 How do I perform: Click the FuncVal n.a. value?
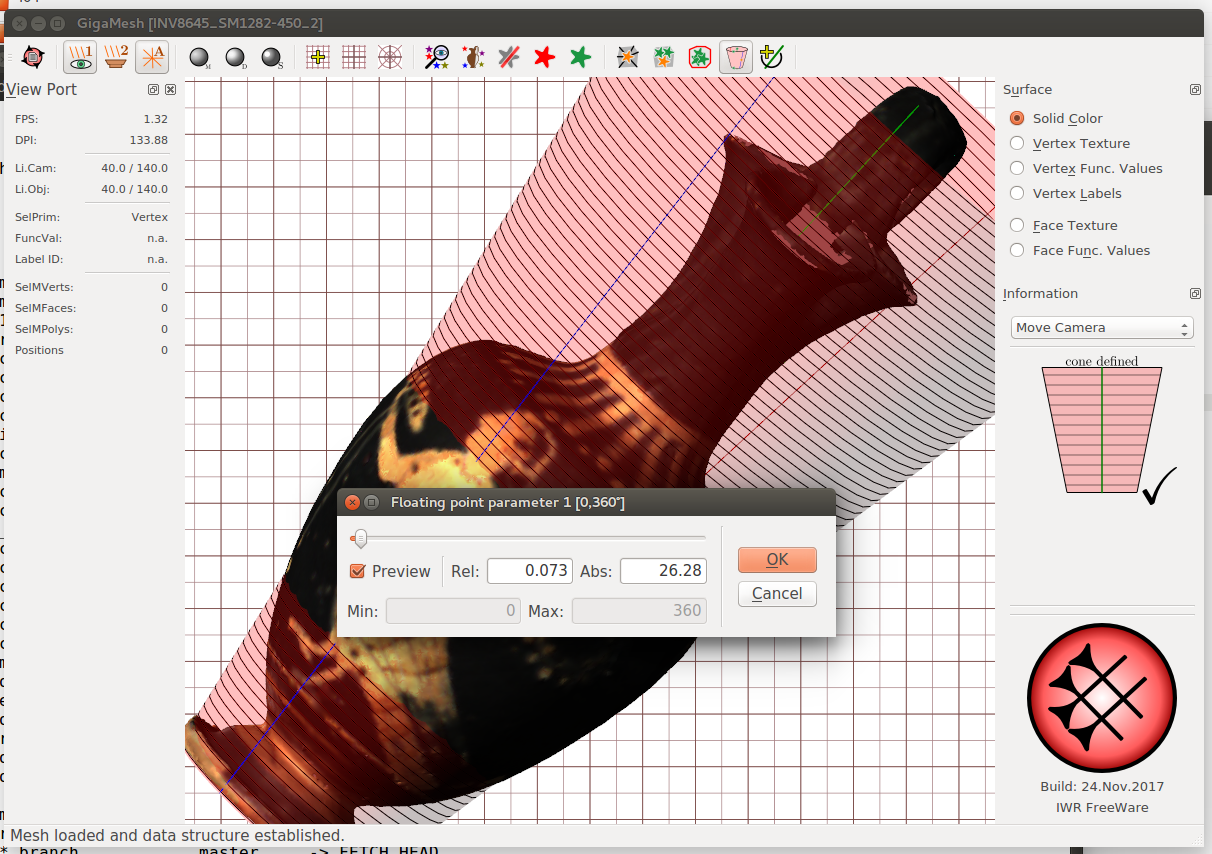click(x=157, y=238)
